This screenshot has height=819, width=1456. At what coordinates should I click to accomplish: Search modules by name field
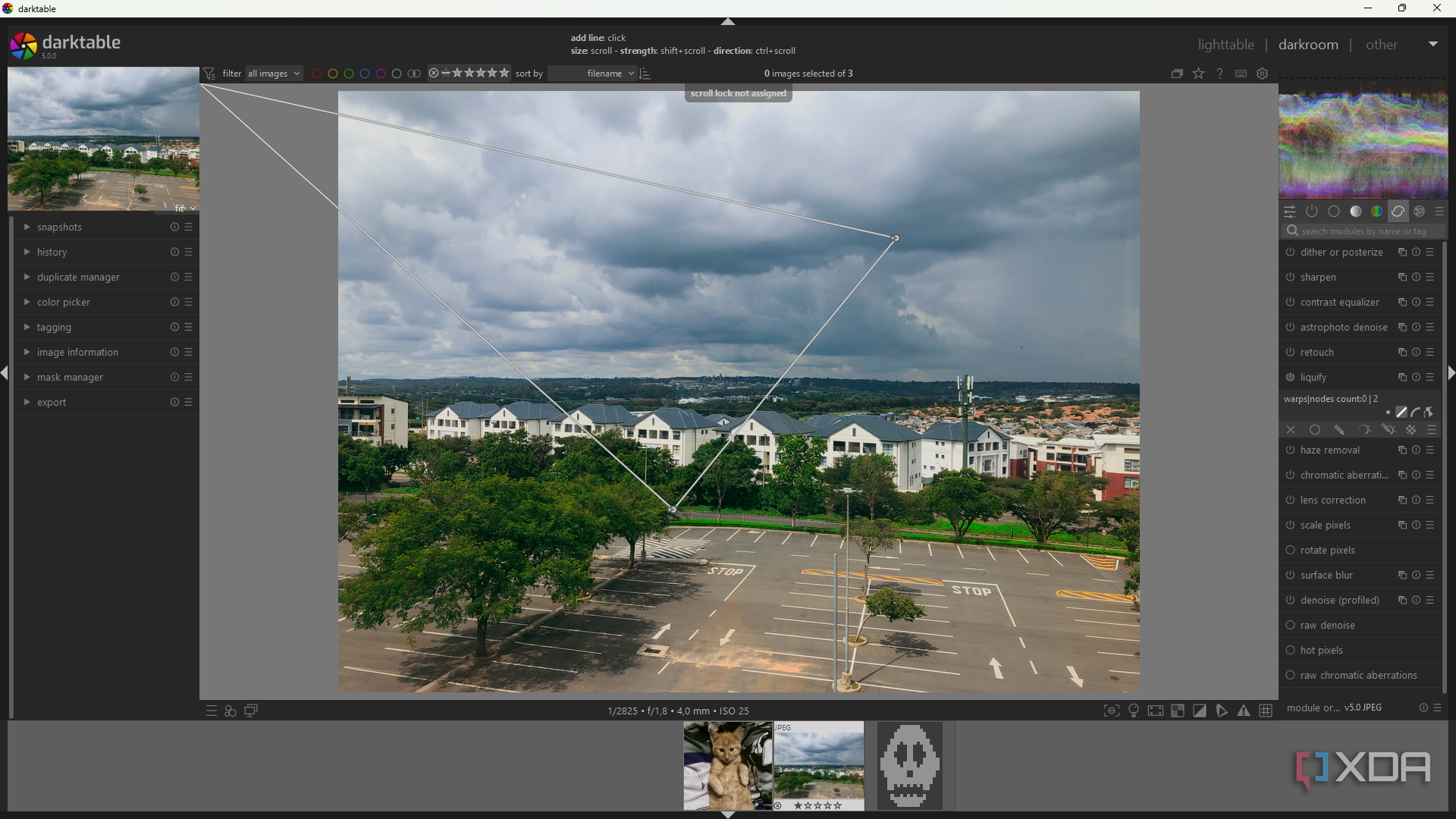[1362, 231]
